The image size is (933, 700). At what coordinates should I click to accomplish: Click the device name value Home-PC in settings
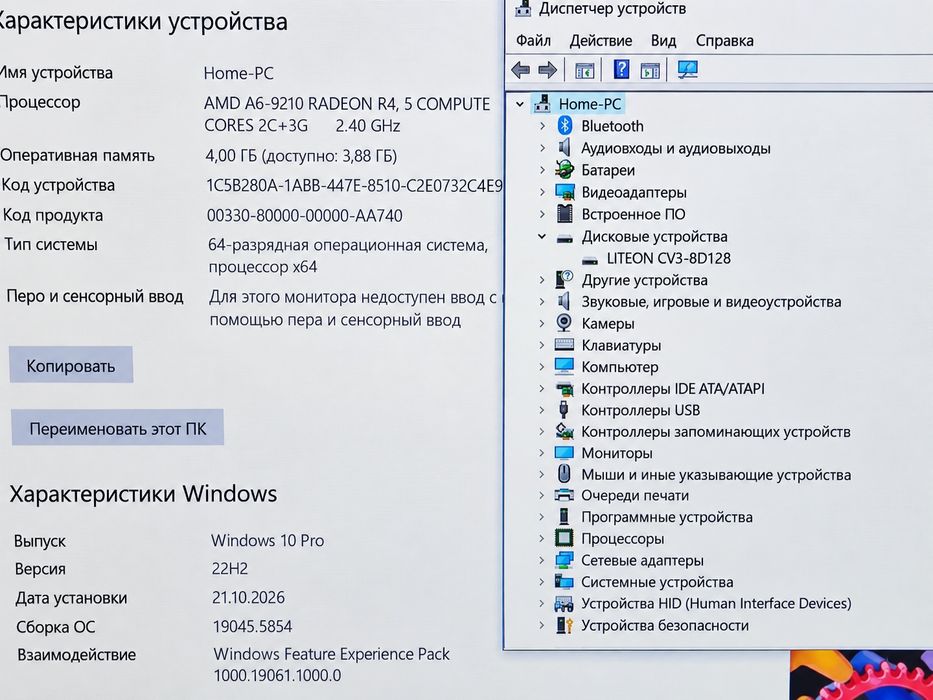pyautogui.click(x=238, y=73)
